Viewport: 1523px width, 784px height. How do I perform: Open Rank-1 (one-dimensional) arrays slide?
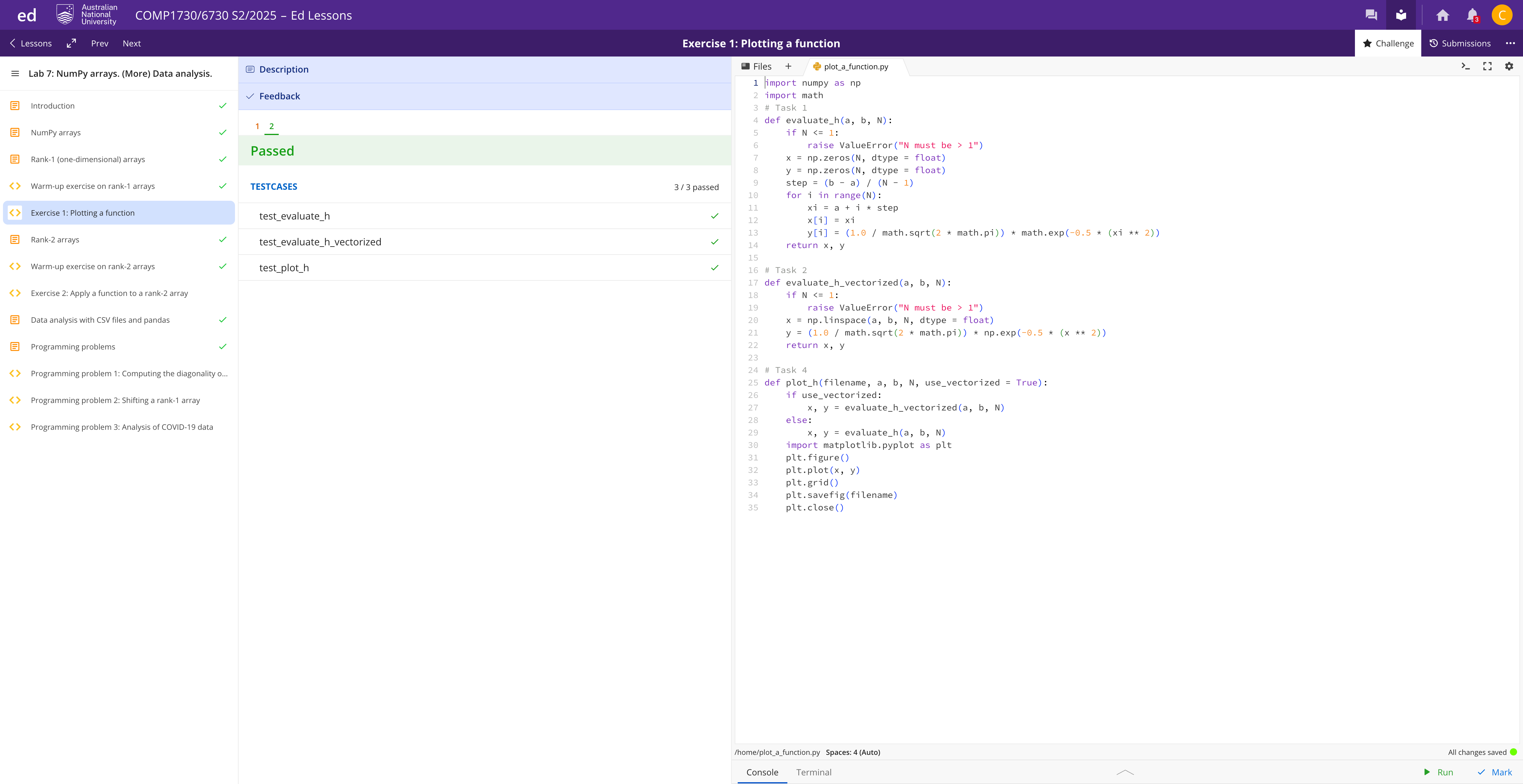[x=119, y=159]
